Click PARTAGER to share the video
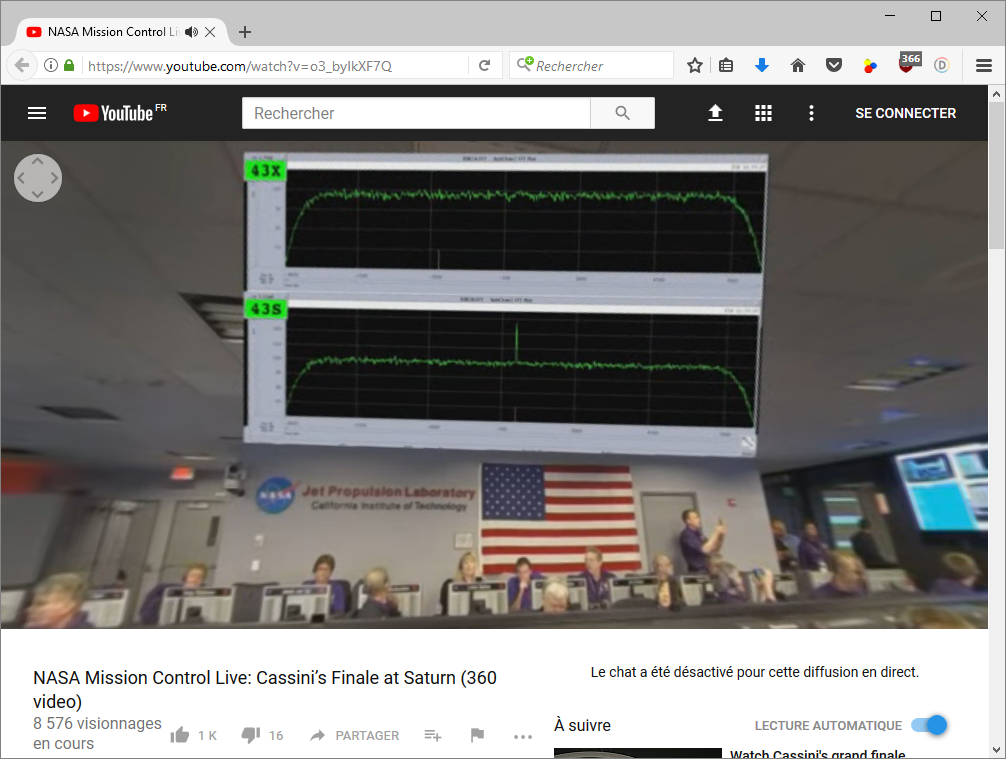 coord(355,735)
